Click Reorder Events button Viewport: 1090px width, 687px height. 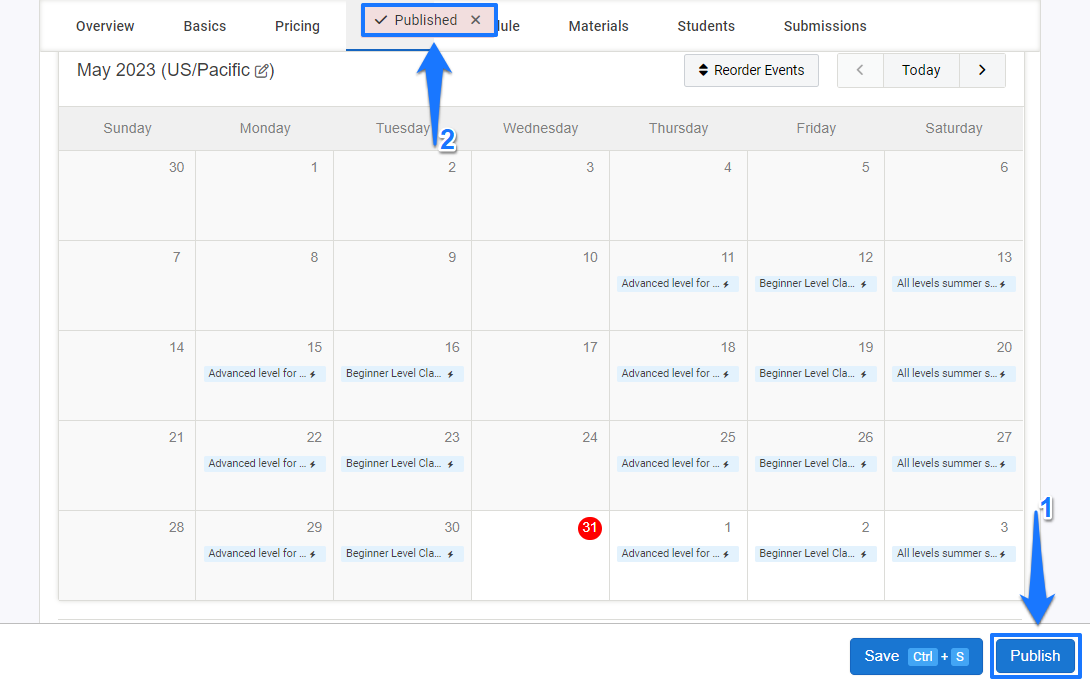[x=751, y=70]
